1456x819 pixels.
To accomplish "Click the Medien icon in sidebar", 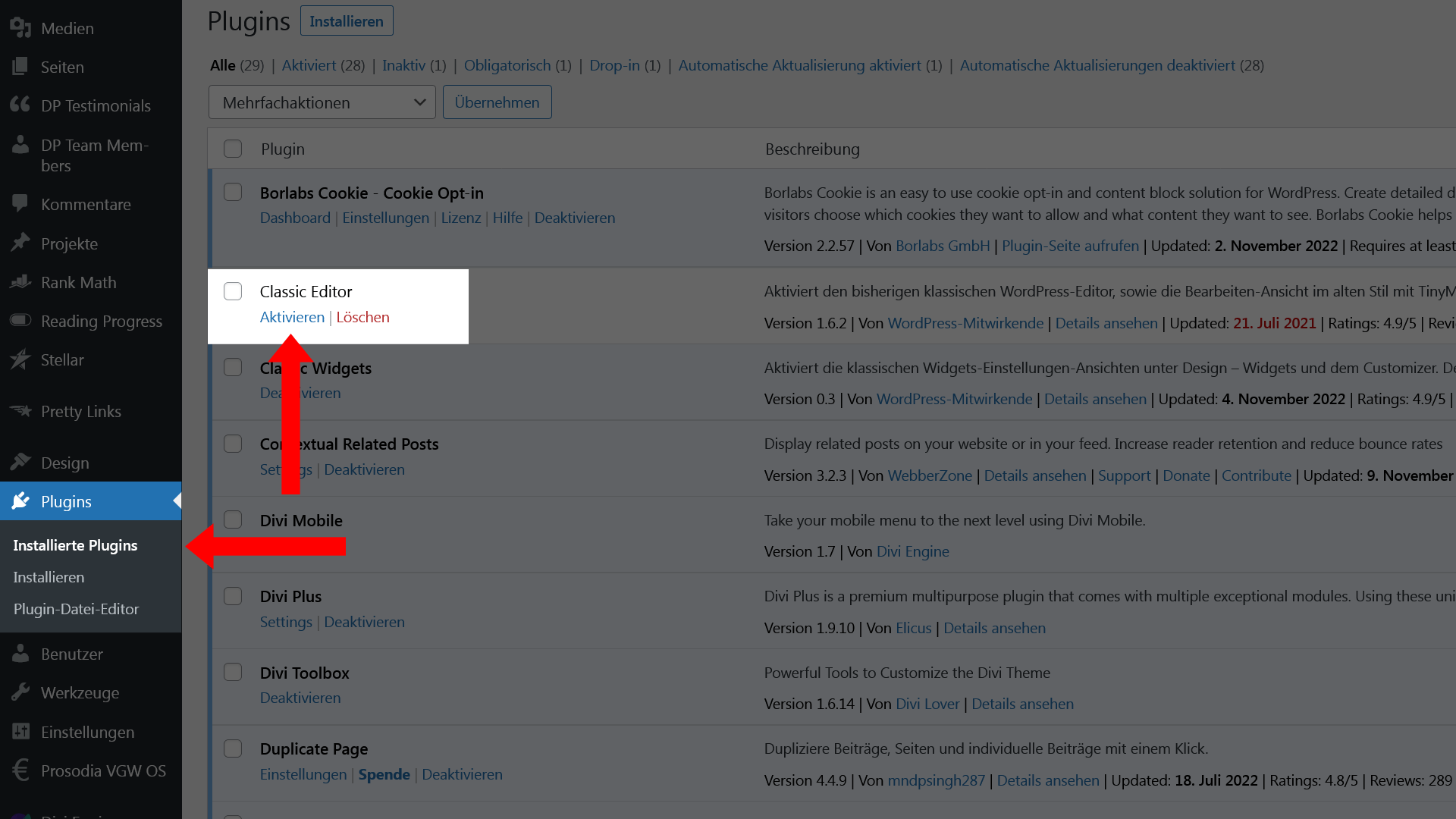I will (20, 27).
